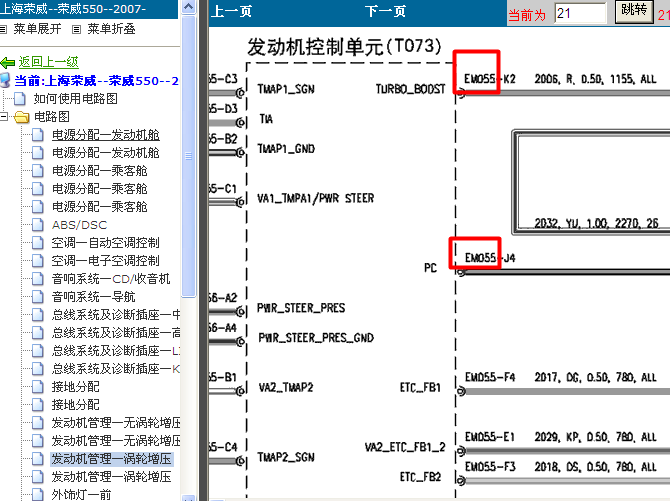Click the EM055-F4 connector label
Image resolution: width=670 pixels, height=501 pixels.
[x=490, y=377]
